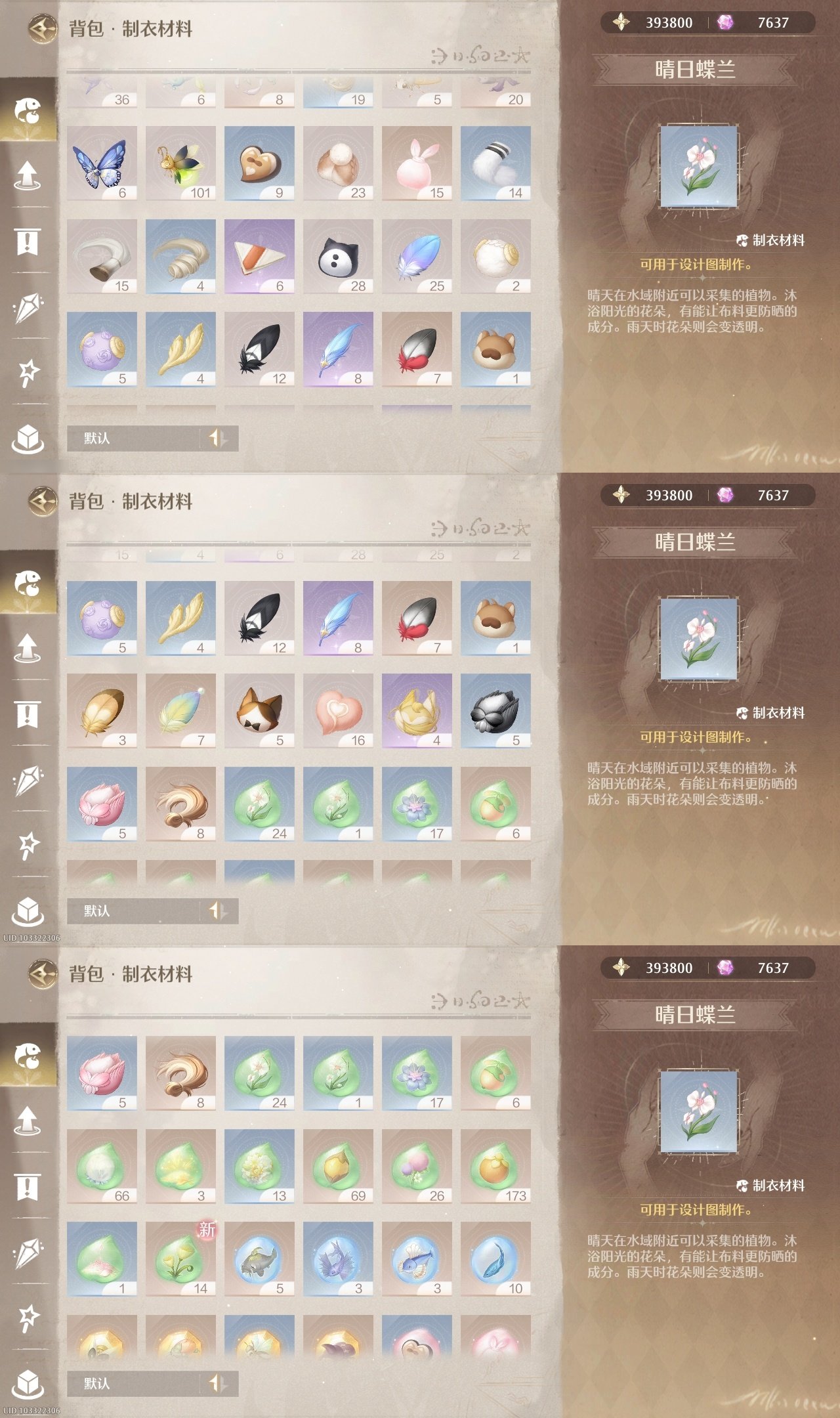Click the black-and-white cat mask item, 28

click(338, 257)
